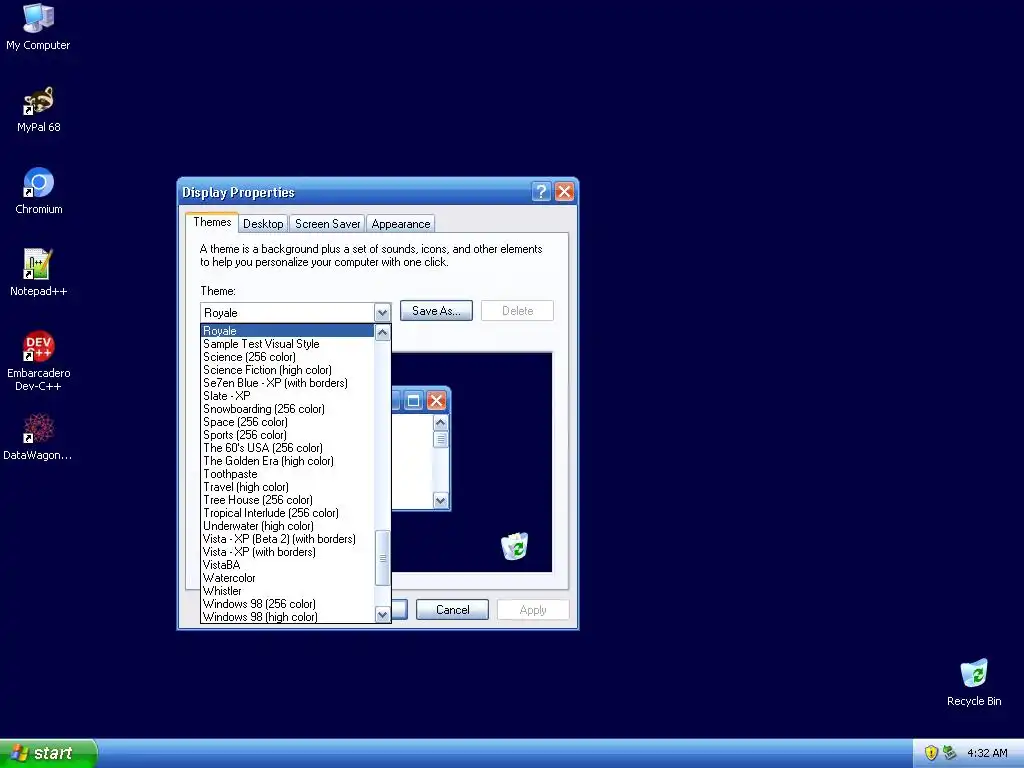Switch to the Desktop tab
Screen dimensions: 1024x768
click(x=263, y=223)
